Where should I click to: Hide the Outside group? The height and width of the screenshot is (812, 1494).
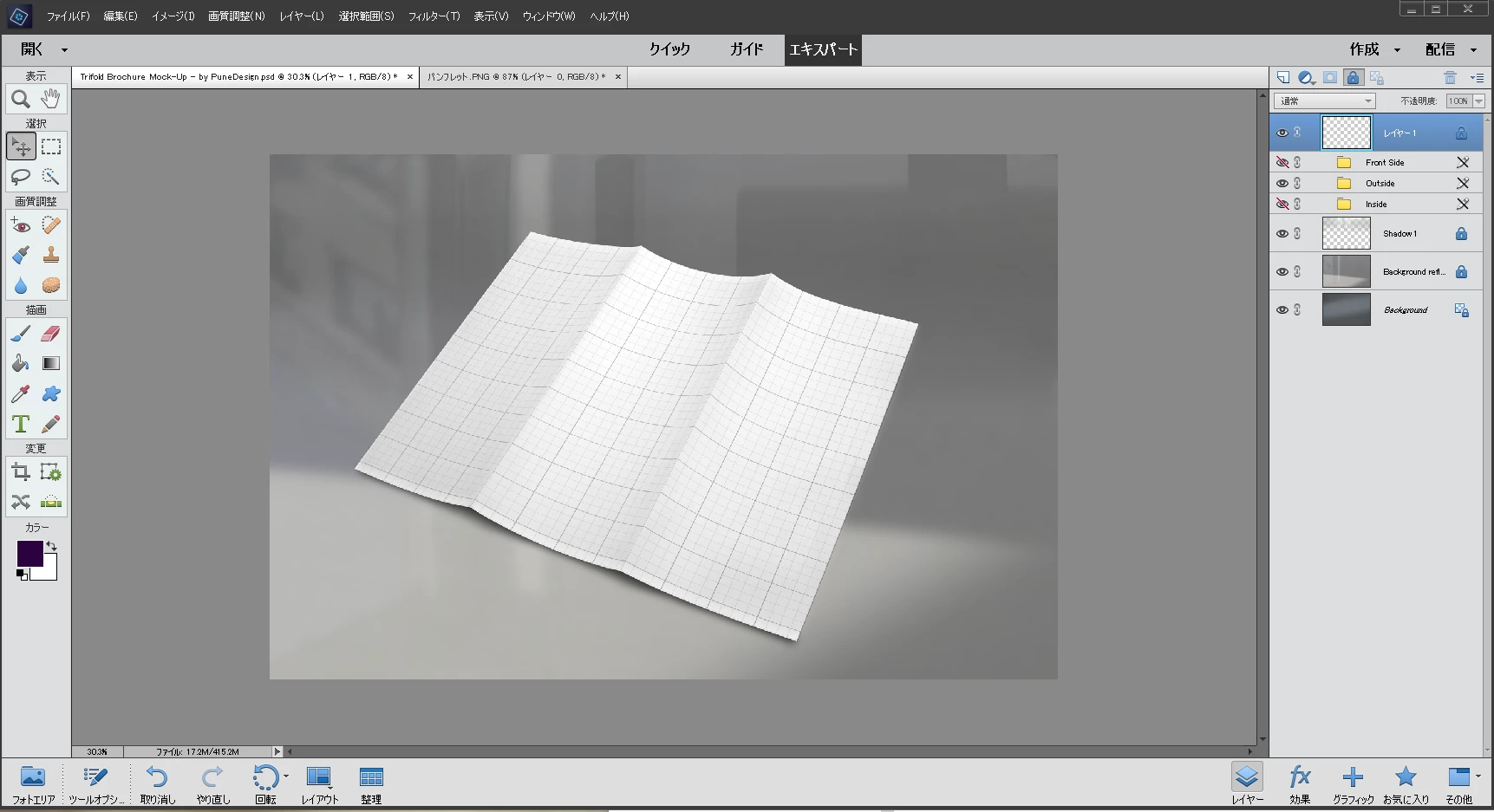click(1282, 183)
